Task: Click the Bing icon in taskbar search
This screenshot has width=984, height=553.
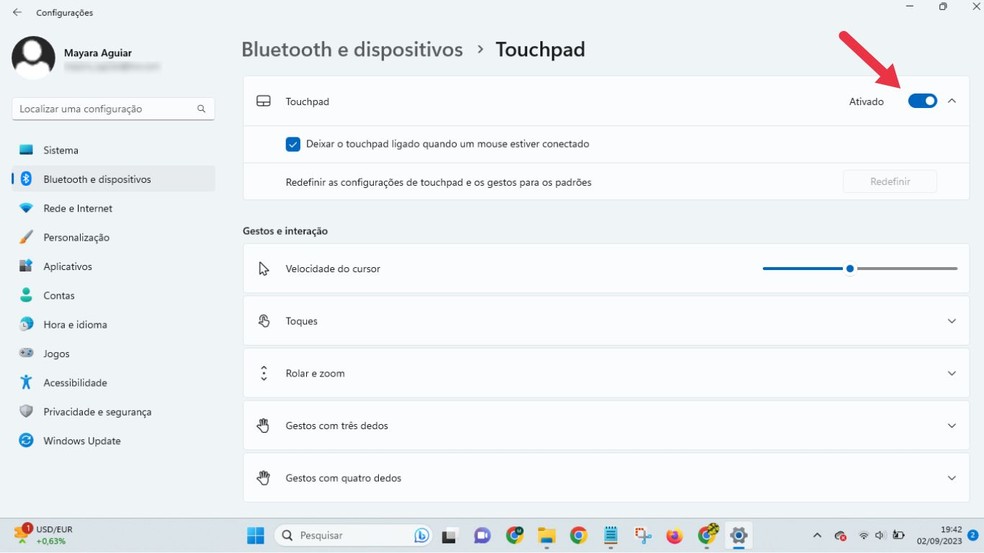Action: coord(421,535)
